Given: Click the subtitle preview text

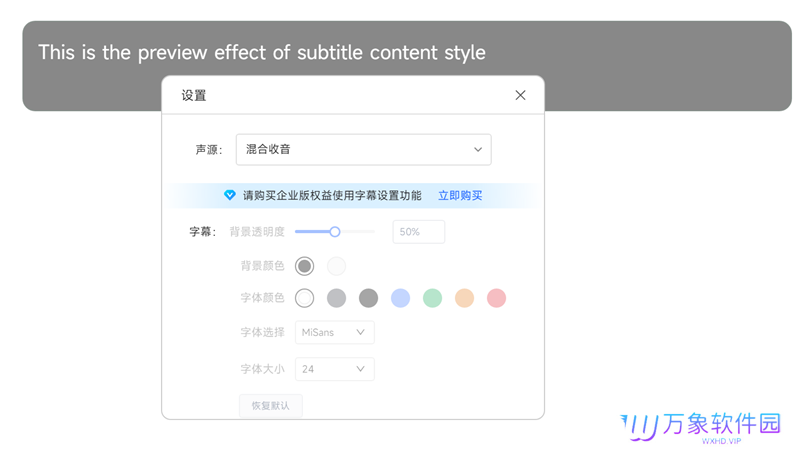Looking at the screenshot, I should [262, 53].
